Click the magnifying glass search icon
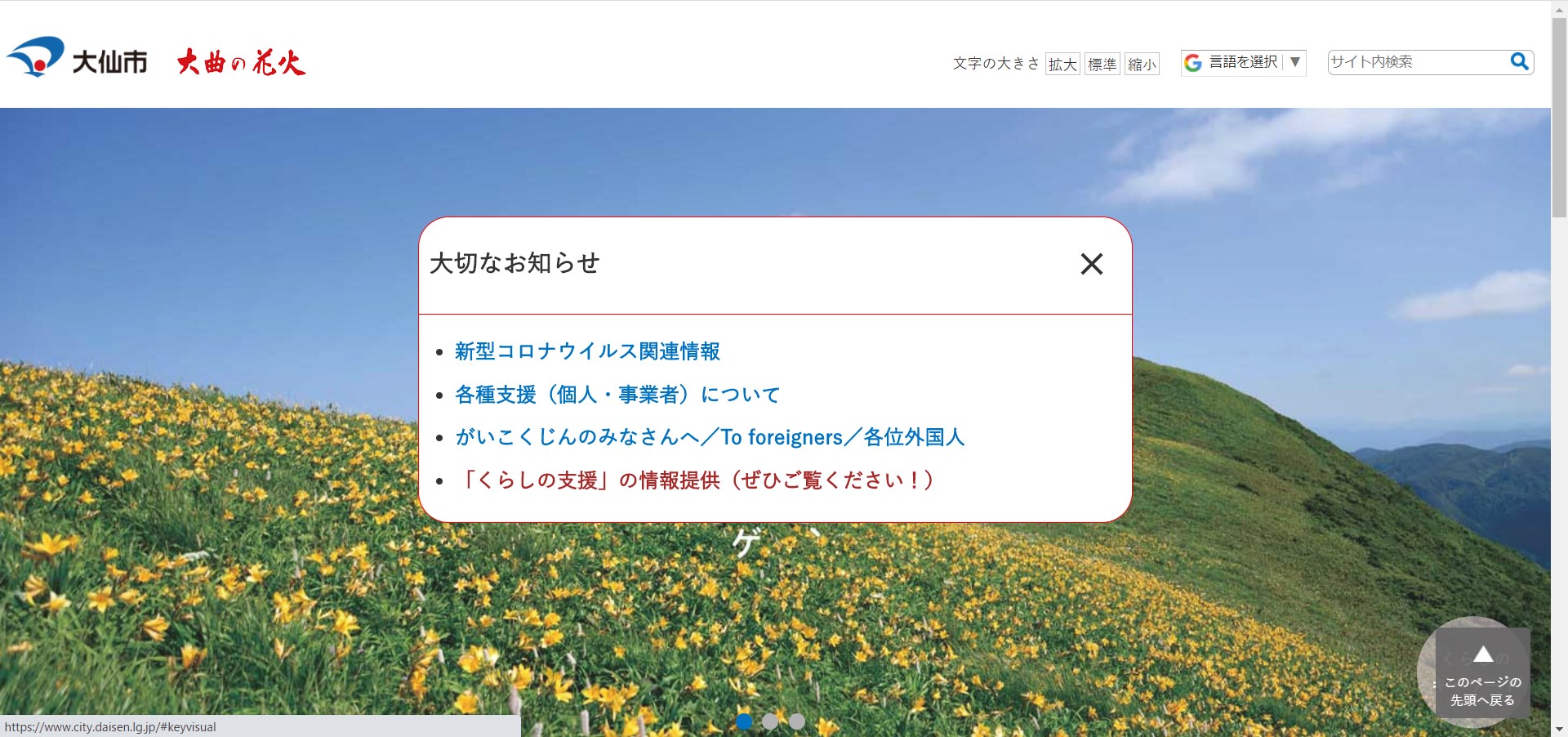Screen dimensions: 1568x737 click(x=1519, y=61)
